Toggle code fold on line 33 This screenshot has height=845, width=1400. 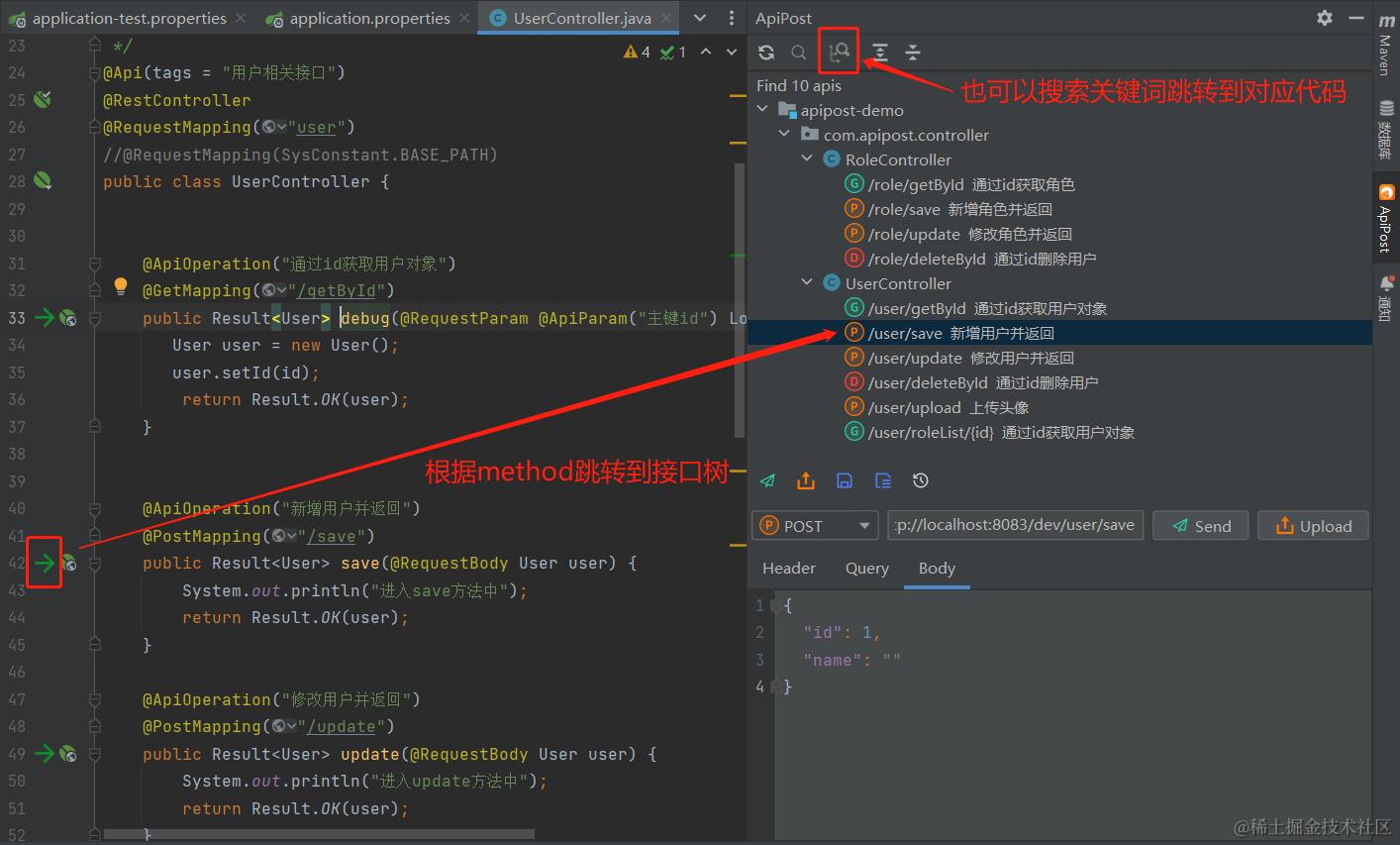pyautogui.click(x=95, y=318)
